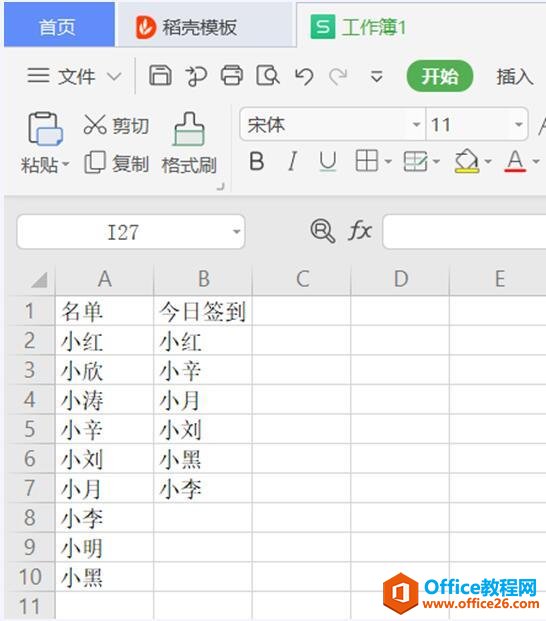Click cell containing 名单

105,311
